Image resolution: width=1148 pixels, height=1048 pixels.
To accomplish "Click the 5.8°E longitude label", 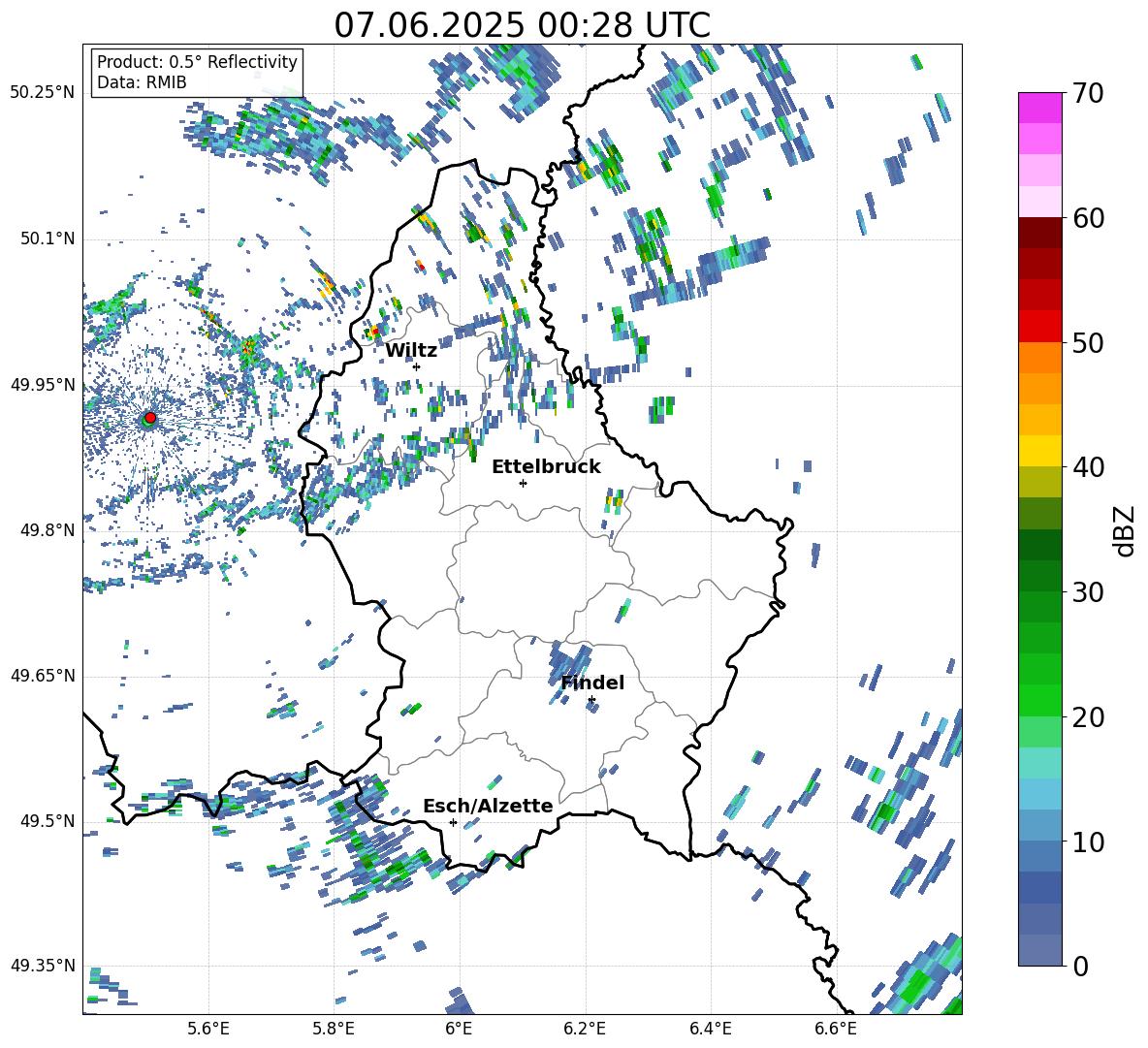I will (x=334, y=1029).
